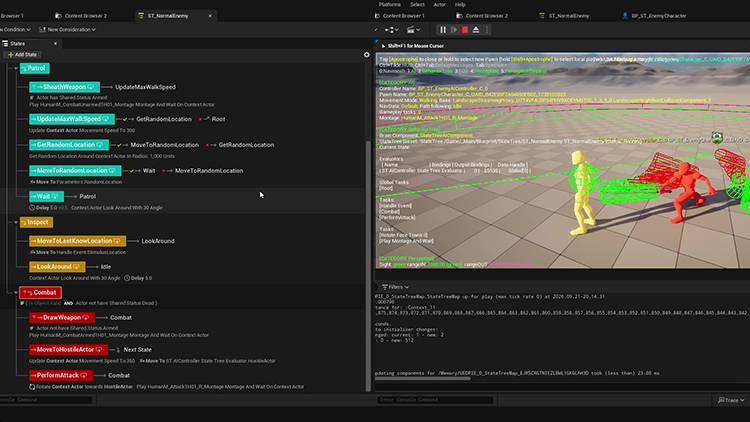Viewport: 750px width, 422px height.
Task: Stop the running simulation with the red button
Action: tap(465, 30)
